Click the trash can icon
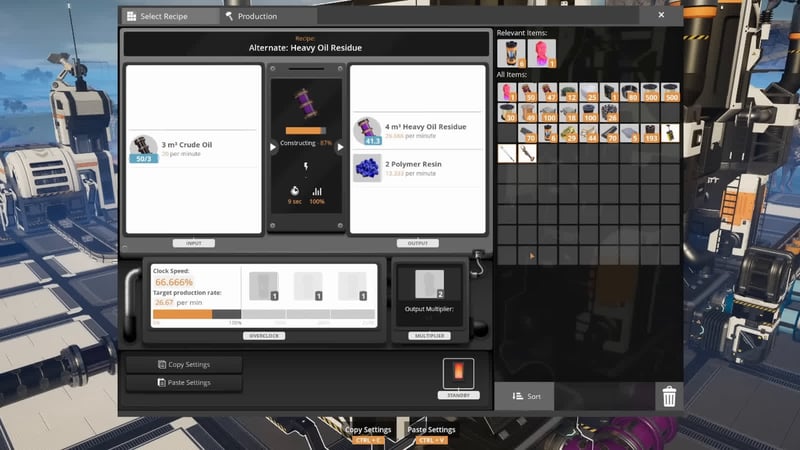800x450 pixels. point(669,396)
